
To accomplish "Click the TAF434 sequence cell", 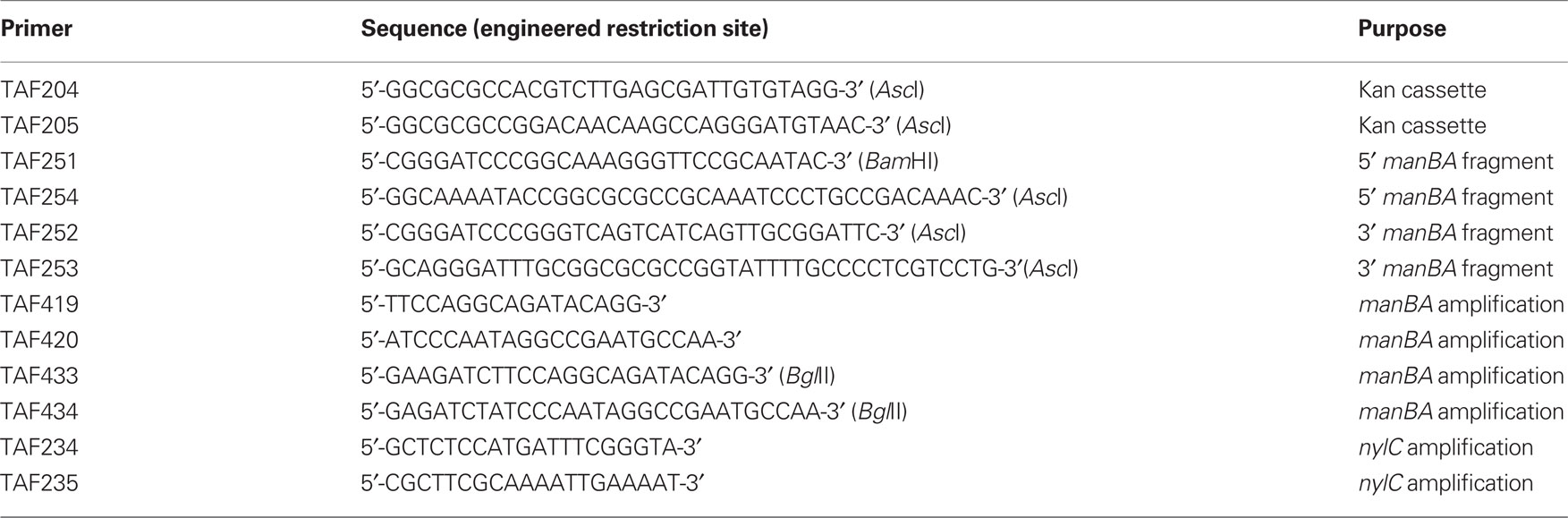I will [x=634, y=412].
